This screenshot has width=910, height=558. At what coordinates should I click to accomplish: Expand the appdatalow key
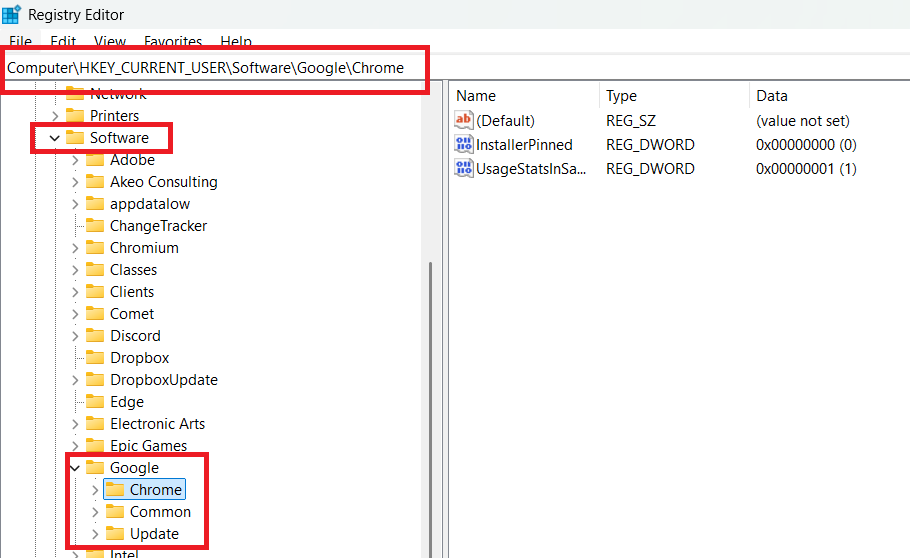(x=75, y=204)
